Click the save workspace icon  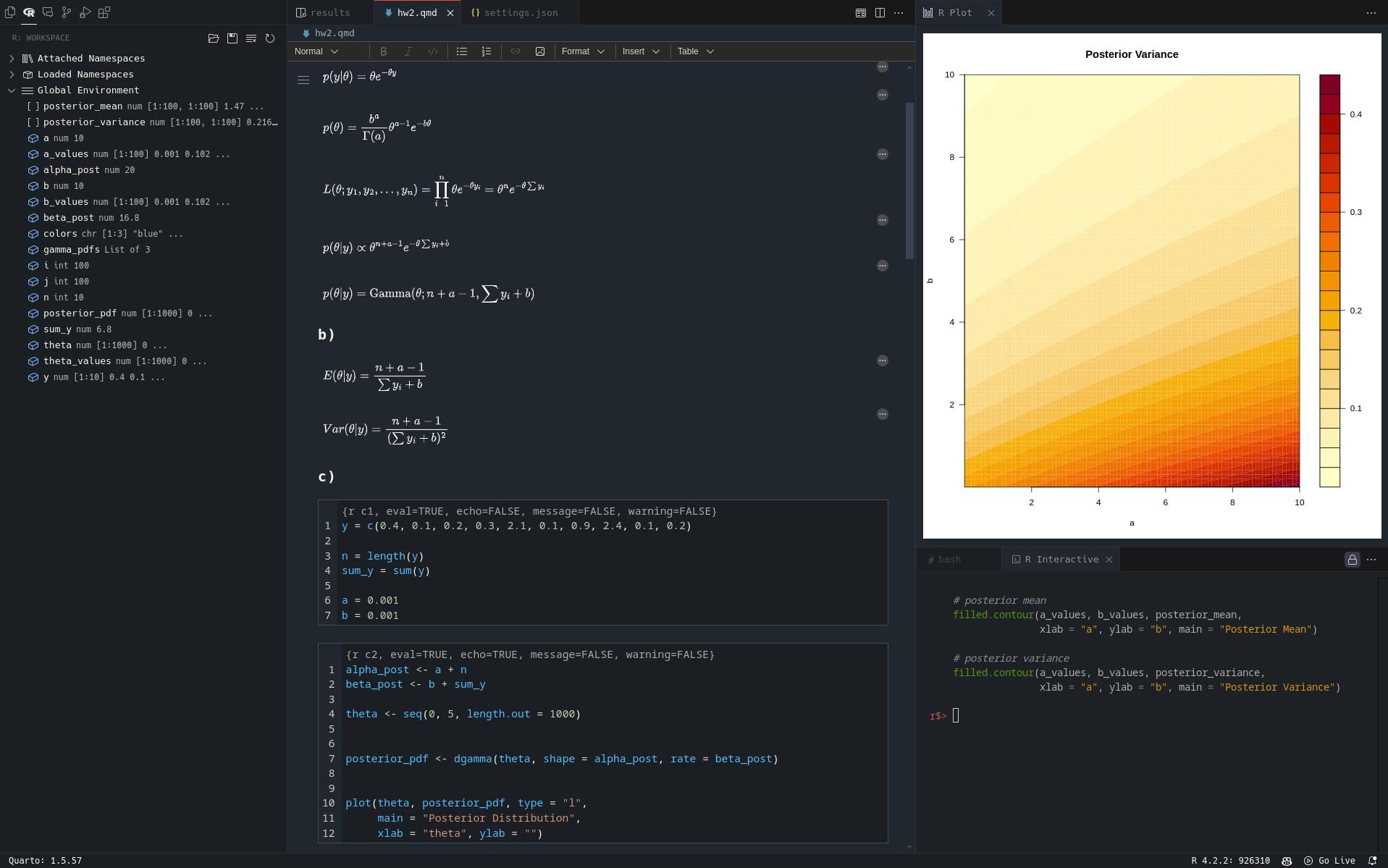click(x=232, y=38)
